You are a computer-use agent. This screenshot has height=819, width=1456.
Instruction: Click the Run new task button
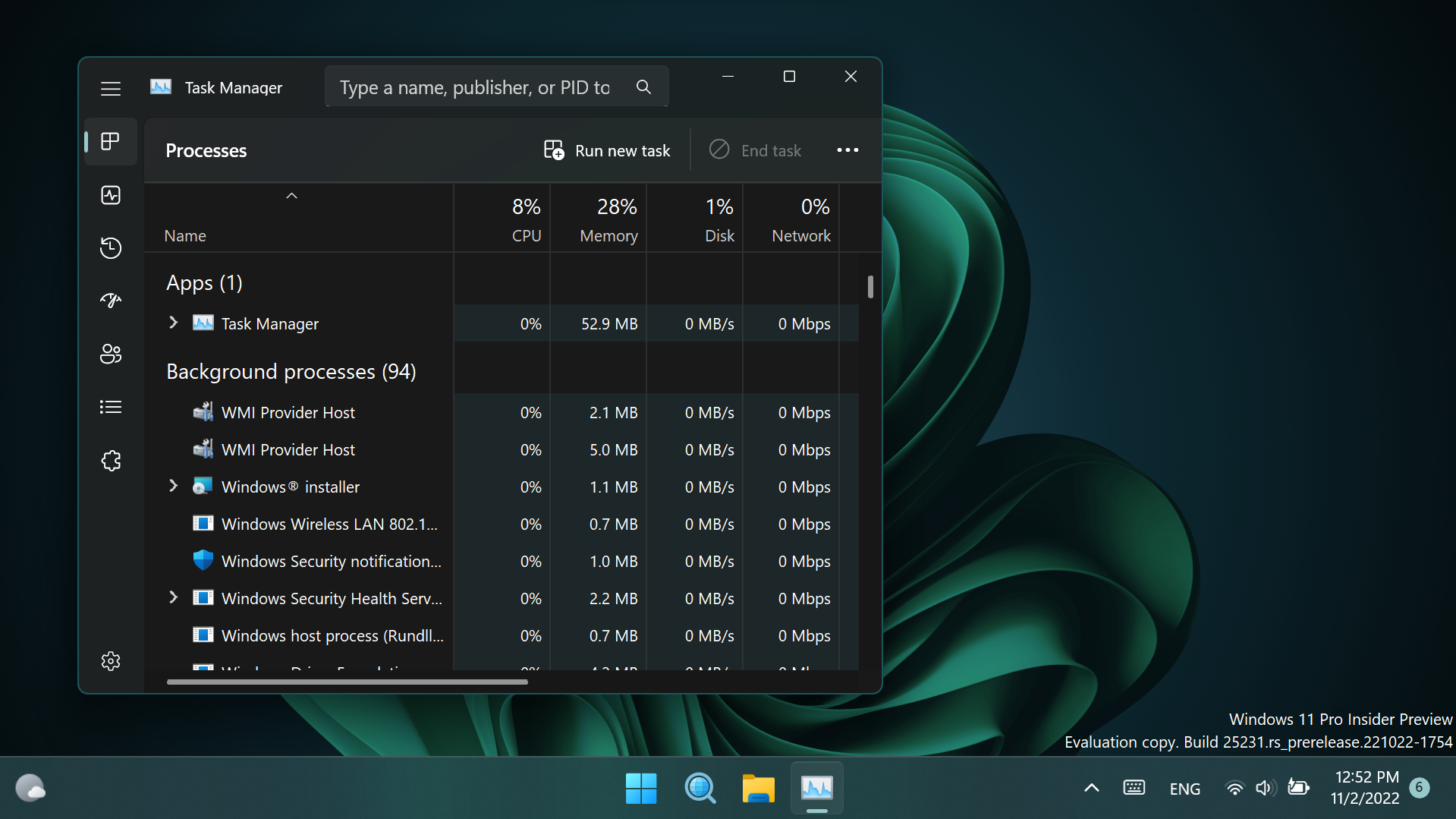[606, 150]
